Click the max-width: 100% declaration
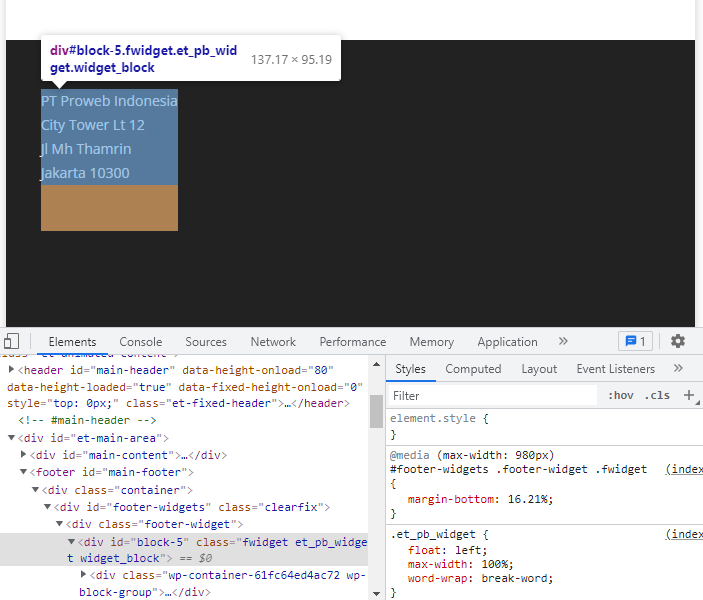 460,564
